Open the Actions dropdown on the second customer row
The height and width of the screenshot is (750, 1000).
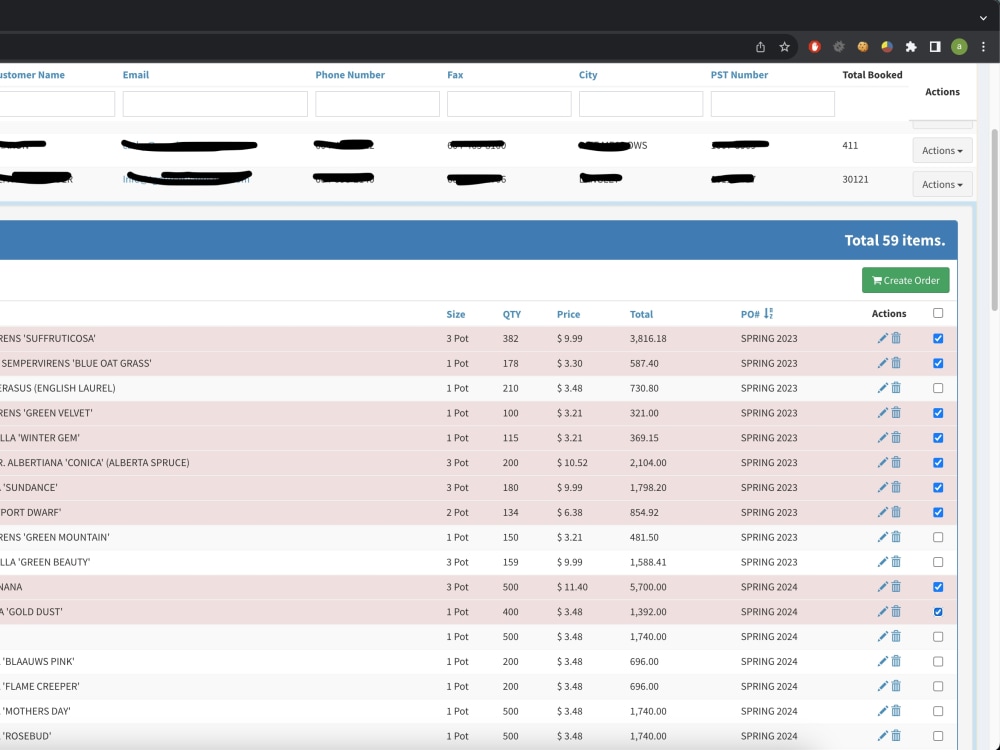click(941, 184)
